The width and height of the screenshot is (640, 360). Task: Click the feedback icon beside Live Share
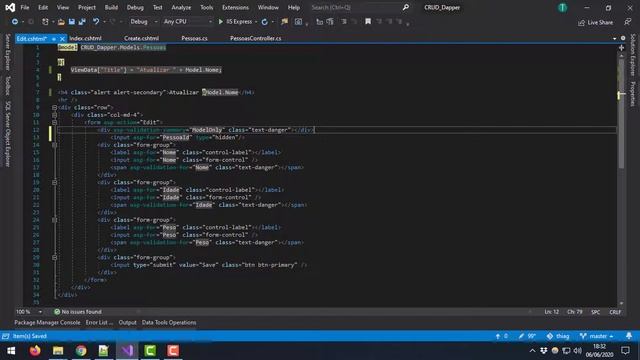(x=628, y=22)
